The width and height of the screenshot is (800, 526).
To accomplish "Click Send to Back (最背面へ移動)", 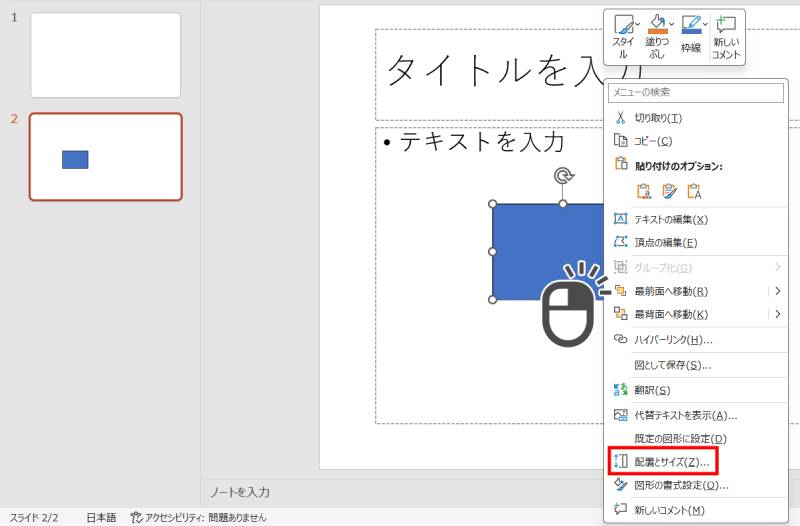I will 671,314.
